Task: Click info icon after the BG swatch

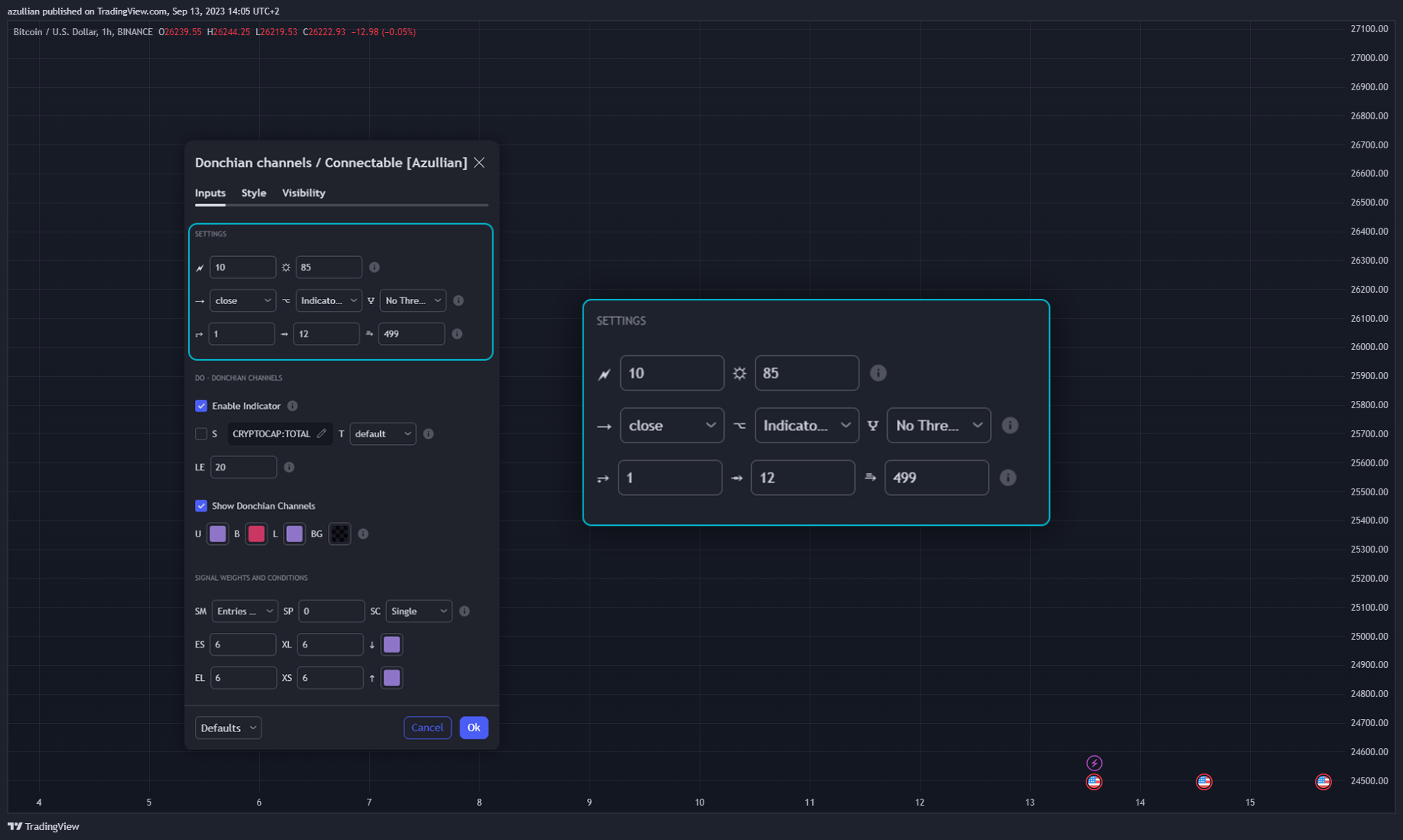Action: tap(363, 534)
